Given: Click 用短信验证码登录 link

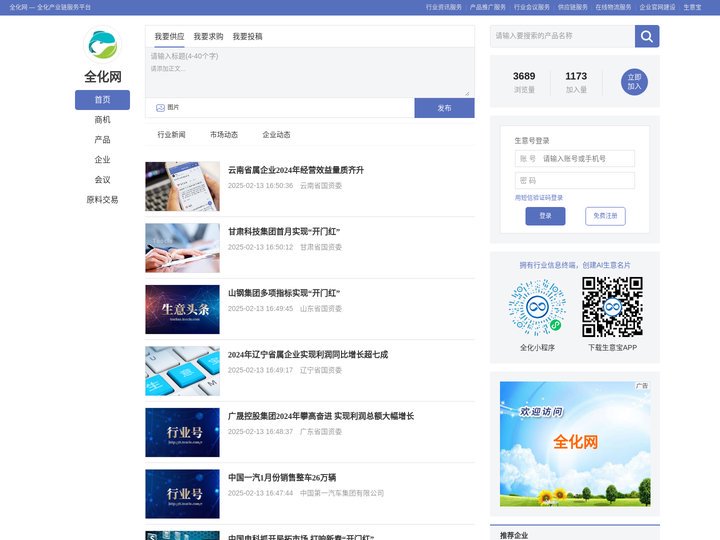Looking at the screenshot, I should pyautogui.click(x=539, y=197).
